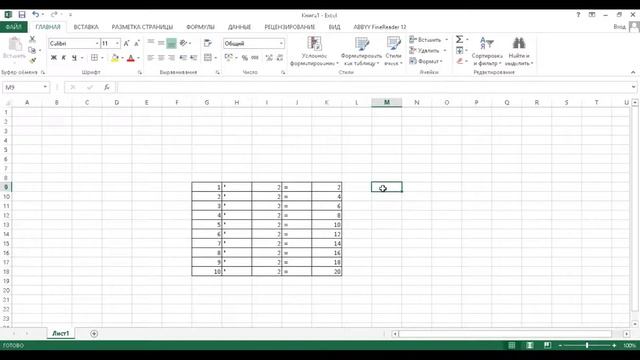Click Undo arrow in quick access toolbar

point(36,15)
